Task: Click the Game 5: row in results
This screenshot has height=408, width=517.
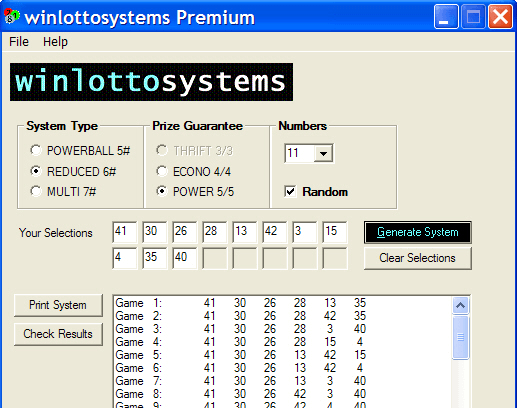Action: (241, 355)
